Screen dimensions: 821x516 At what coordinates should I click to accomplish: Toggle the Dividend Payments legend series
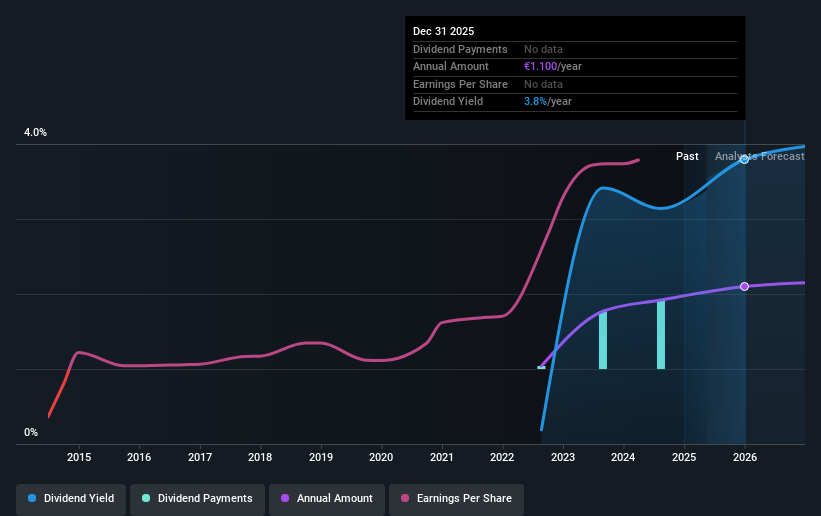[197, 498]
